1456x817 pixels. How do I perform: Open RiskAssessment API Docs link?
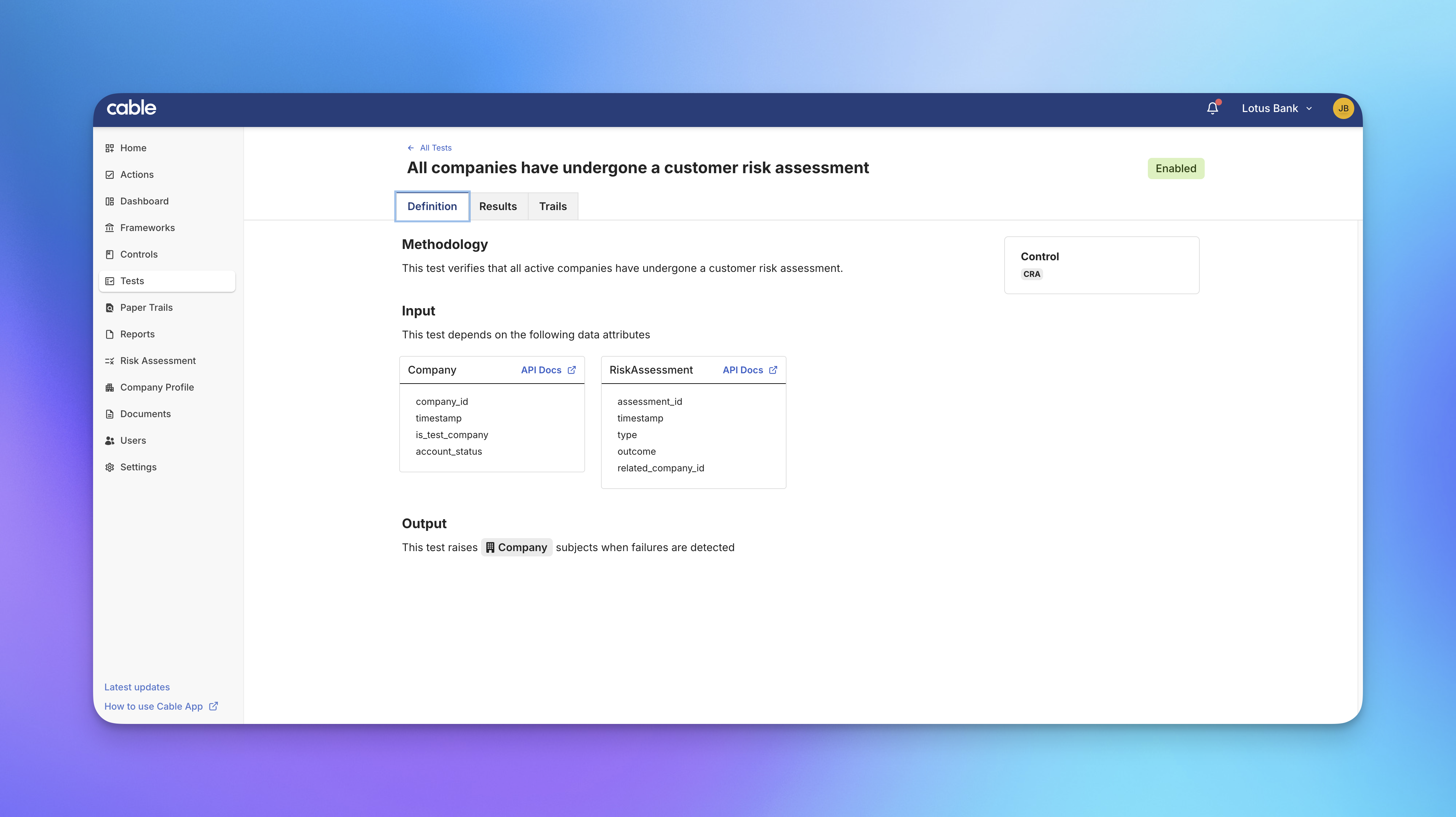(x=750, y=370)
